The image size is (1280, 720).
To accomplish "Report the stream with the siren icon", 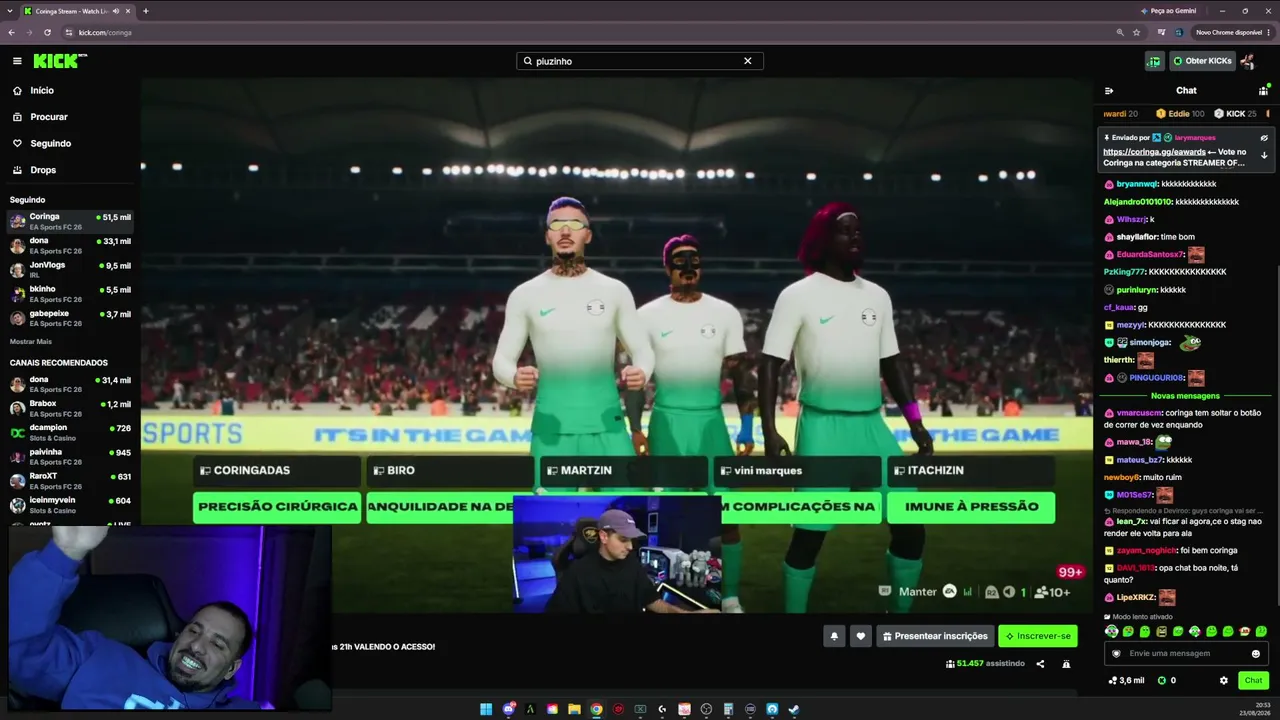I will pyautogui.click(x=1066, y=664).
